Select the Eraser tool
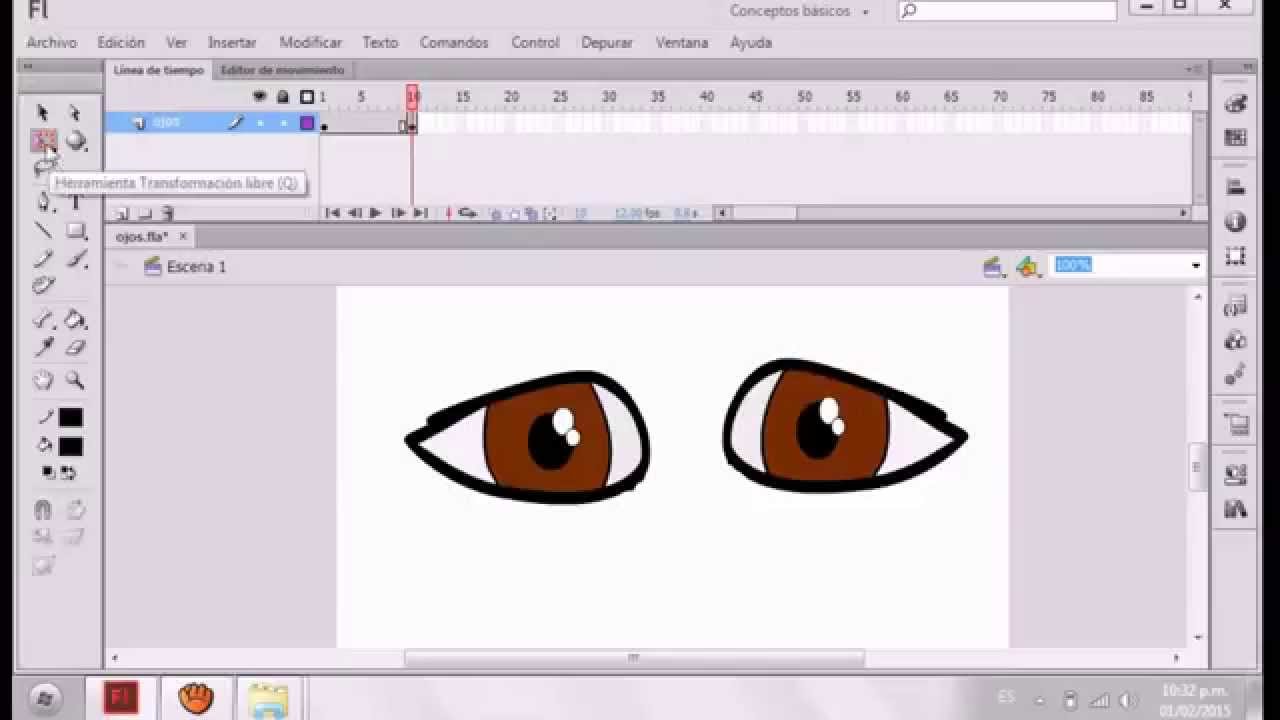 (x=76, y=347)
